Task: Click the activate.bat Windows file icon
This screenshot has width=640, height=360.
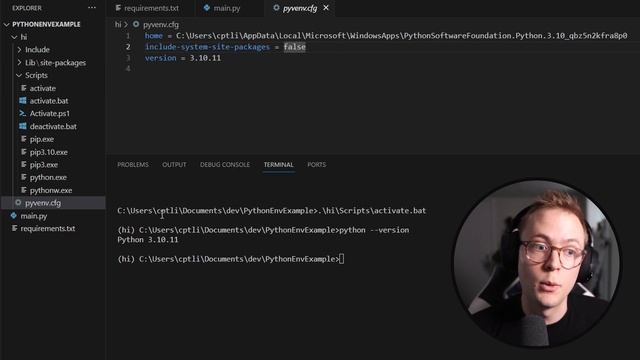Action: [23, 101]
